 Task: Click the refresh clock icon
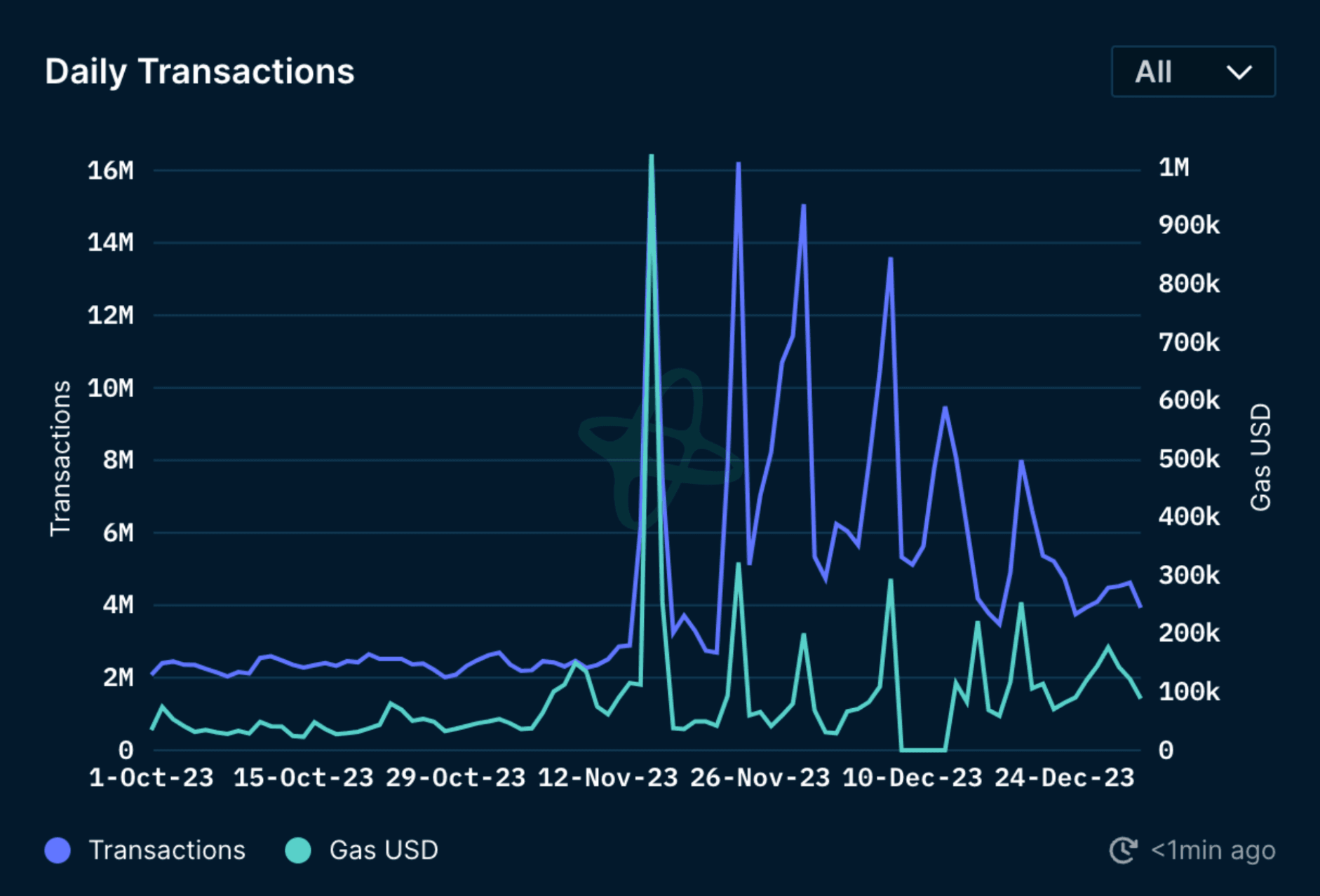point(1123,850)
